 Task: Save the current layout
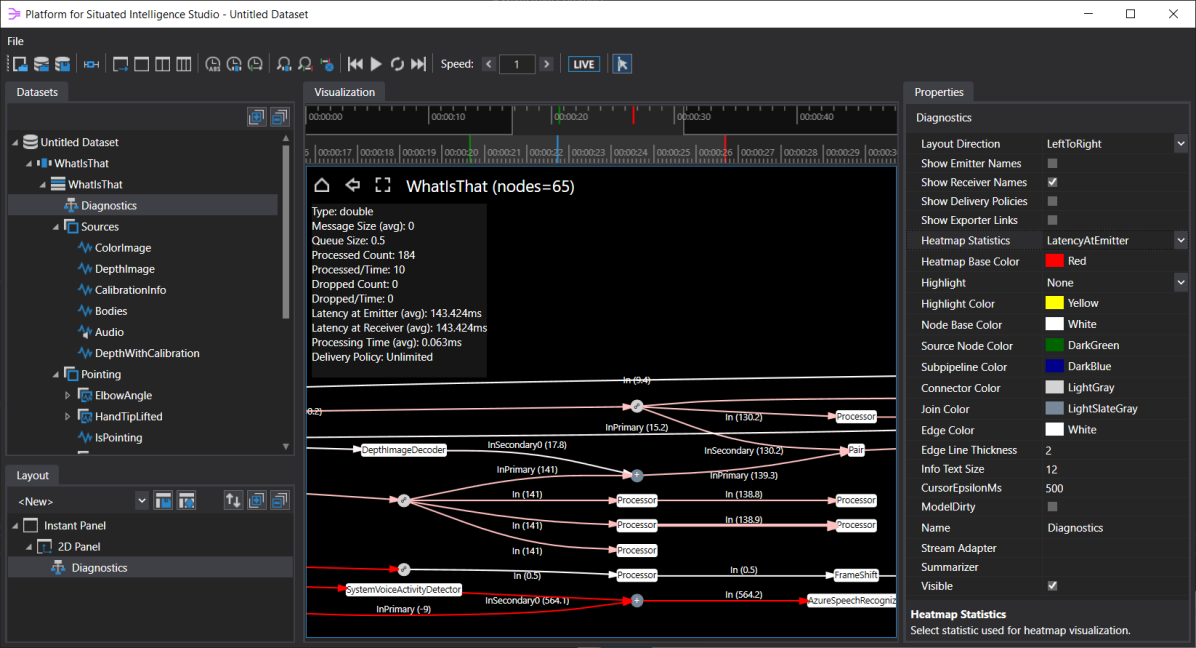[x=163, y=501]
